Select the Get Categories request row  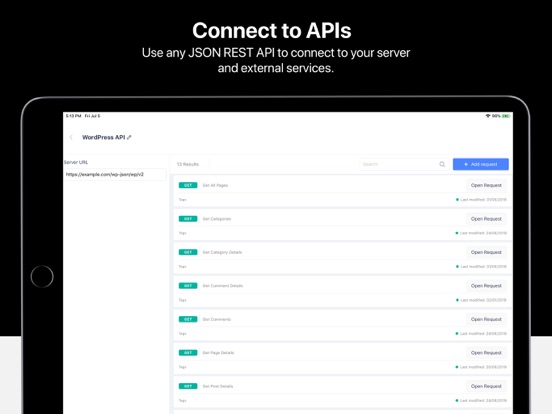point(343,225)
